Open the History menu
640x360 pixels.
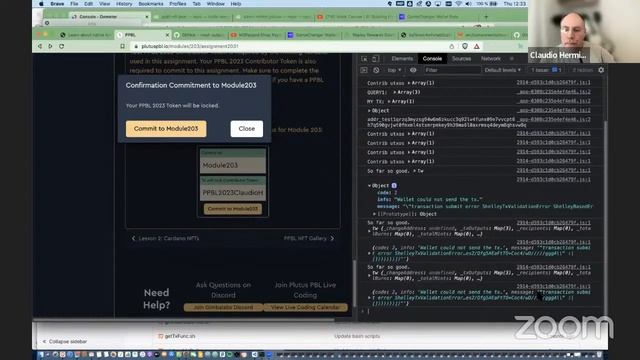click(x=124, y=4)
